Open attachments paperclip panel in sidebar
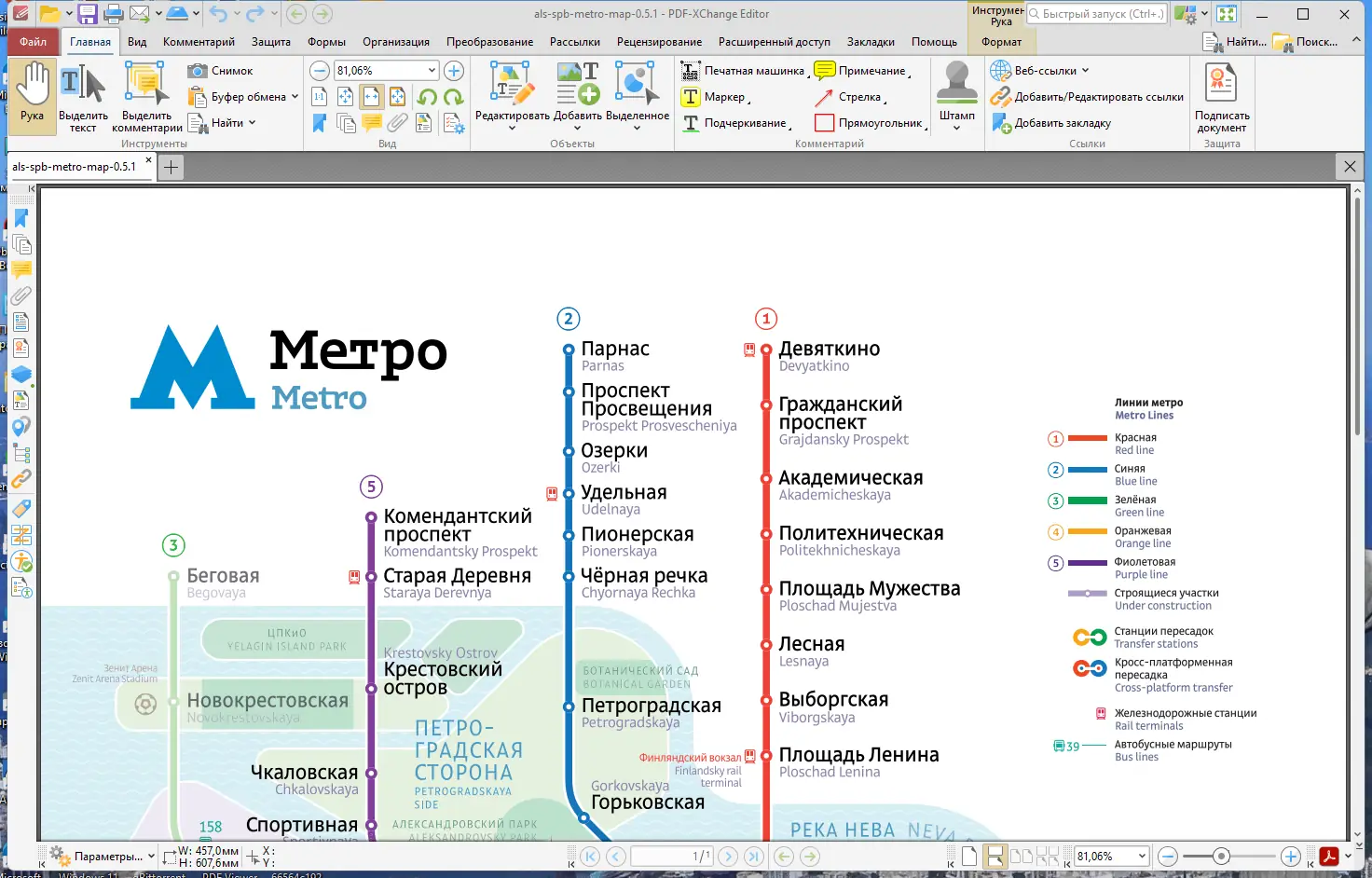The image size is (1372, 878). (21, 296)
